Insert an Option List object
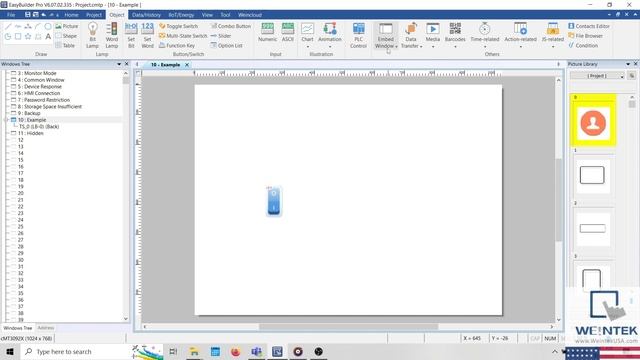The image size is (640, 360). coord(227,46)
